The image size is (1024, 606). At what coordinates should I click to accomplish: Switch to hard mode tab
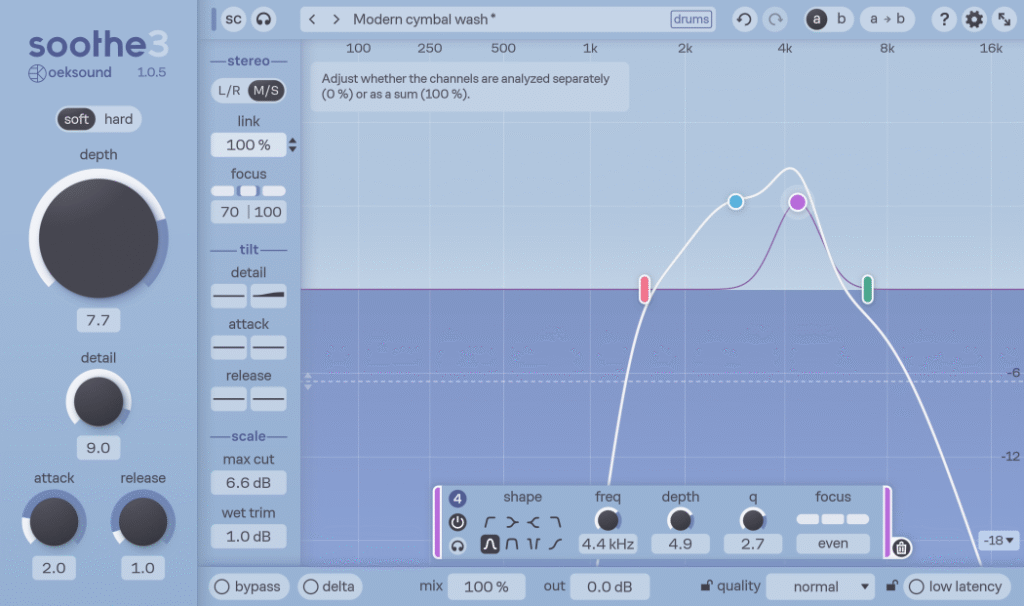118,119
